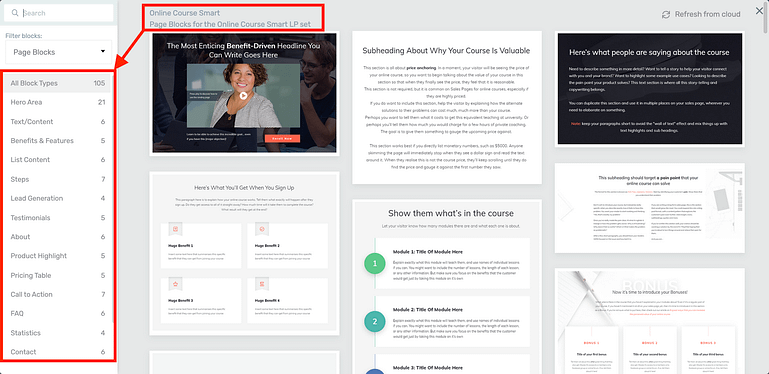Click Module 2: Title Of Module Here
Image resolution: width=769 pixels, height=374 pixels.
(428, 310)
